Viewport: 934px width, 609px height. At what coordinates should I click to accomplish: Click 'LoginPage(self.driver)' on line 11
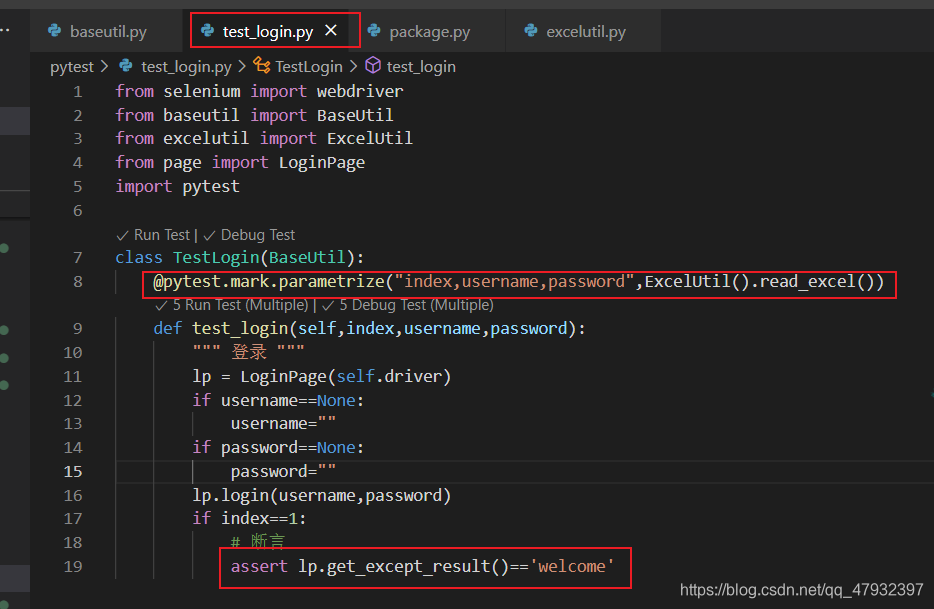tap(345, 376)
